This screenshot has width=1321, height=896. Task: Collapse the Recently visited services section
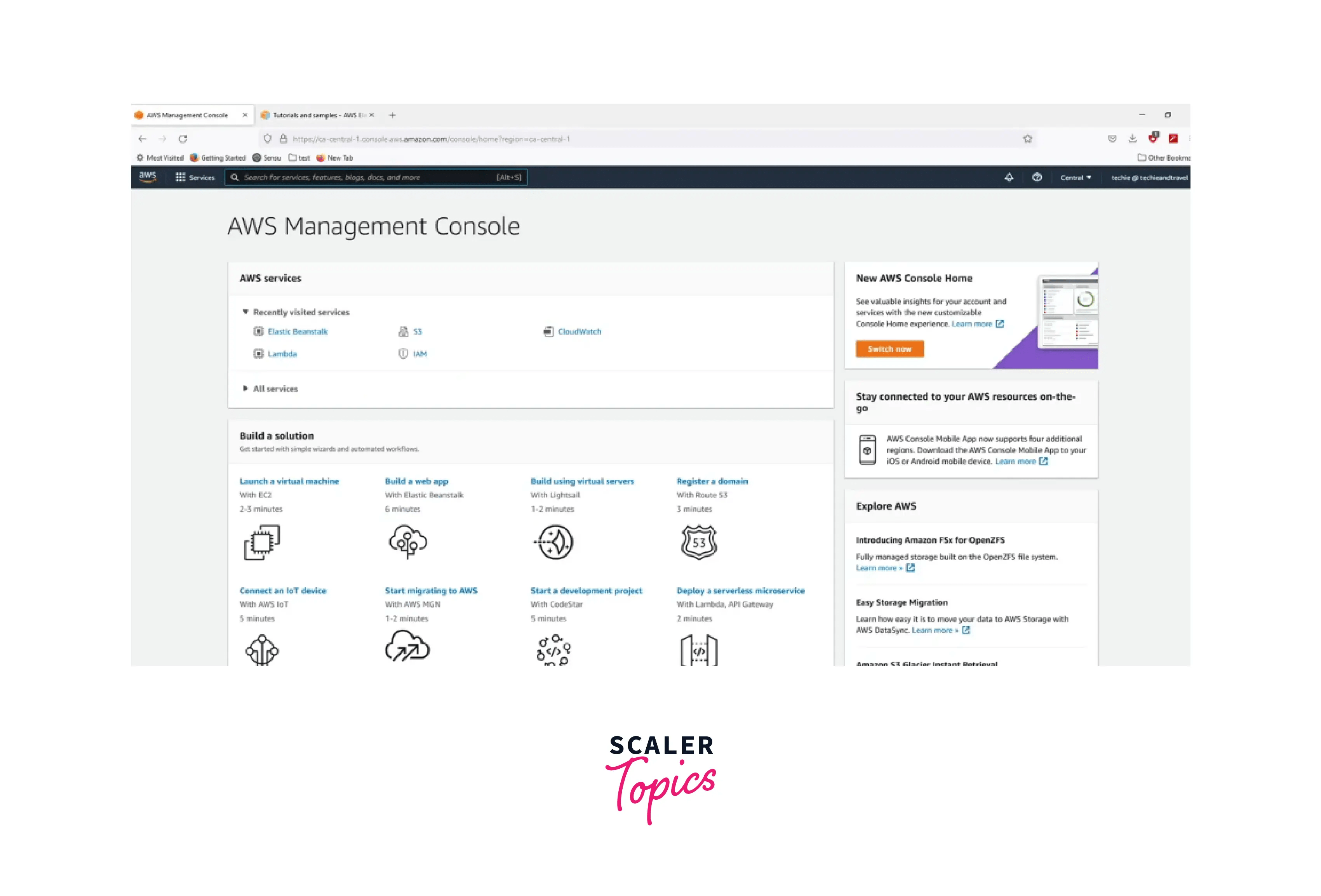point(245,311)
